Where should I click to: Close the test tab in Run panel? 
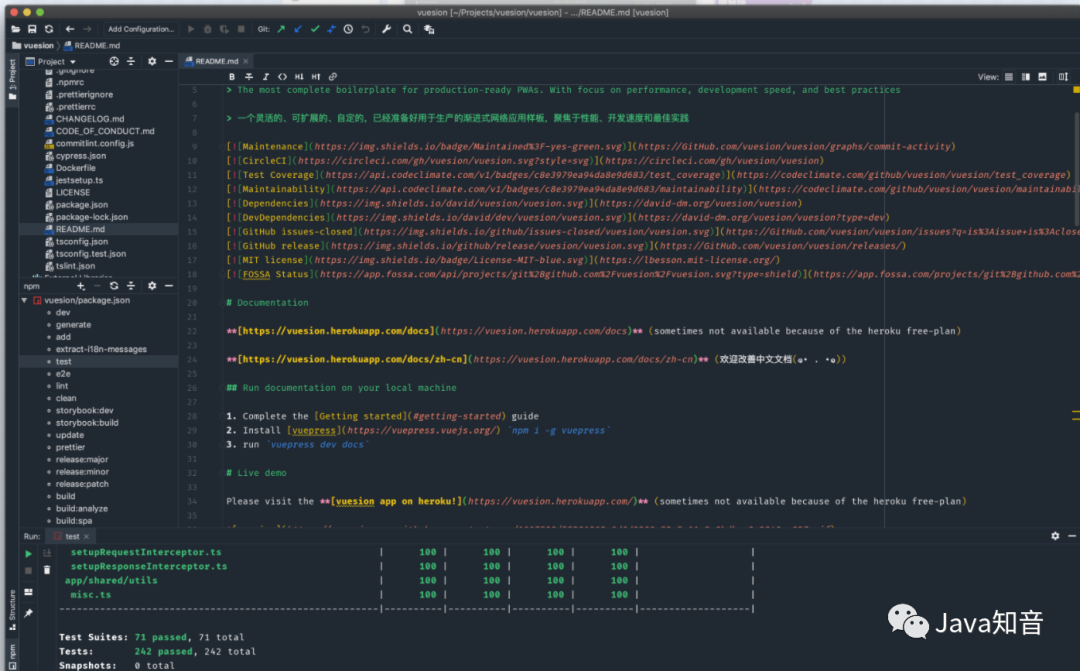[x=86, y=536]
